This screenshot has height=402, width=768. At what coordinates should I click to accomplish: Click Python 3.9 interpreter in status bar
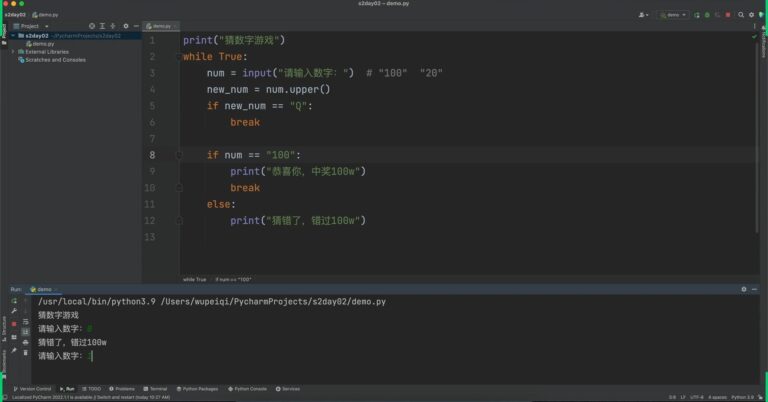tap(743, 397)
